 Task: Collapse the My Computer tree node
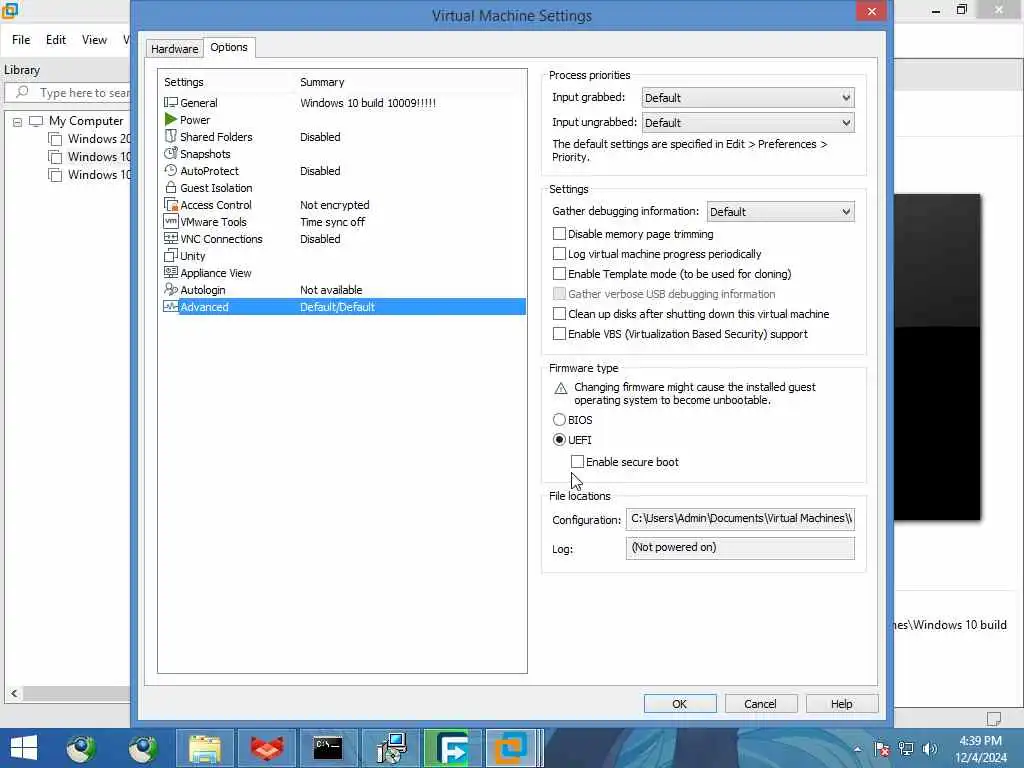click(18, 121)
